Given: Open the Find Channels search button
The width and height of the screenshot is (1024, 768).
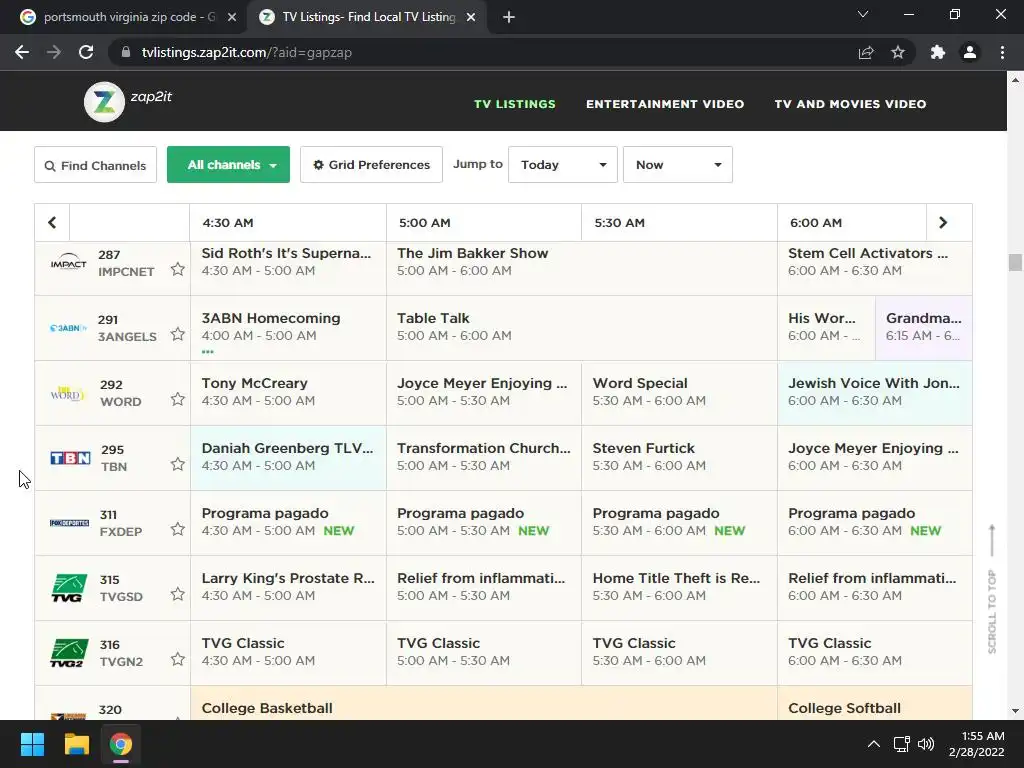Looking at the screenshot, I should (95, 165).
